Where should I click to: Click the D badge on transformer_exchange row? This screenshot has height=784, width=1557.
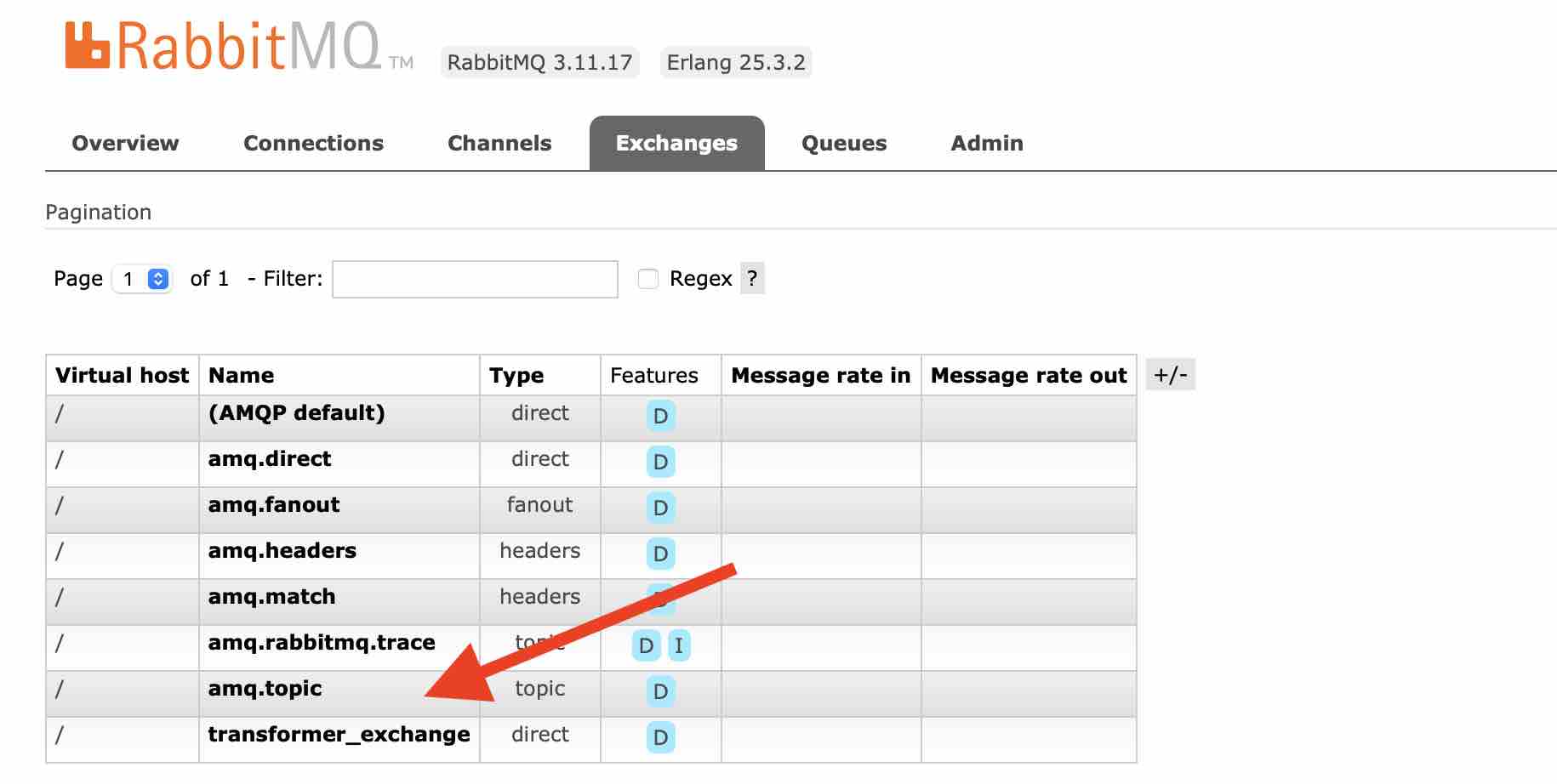[660, 738]
